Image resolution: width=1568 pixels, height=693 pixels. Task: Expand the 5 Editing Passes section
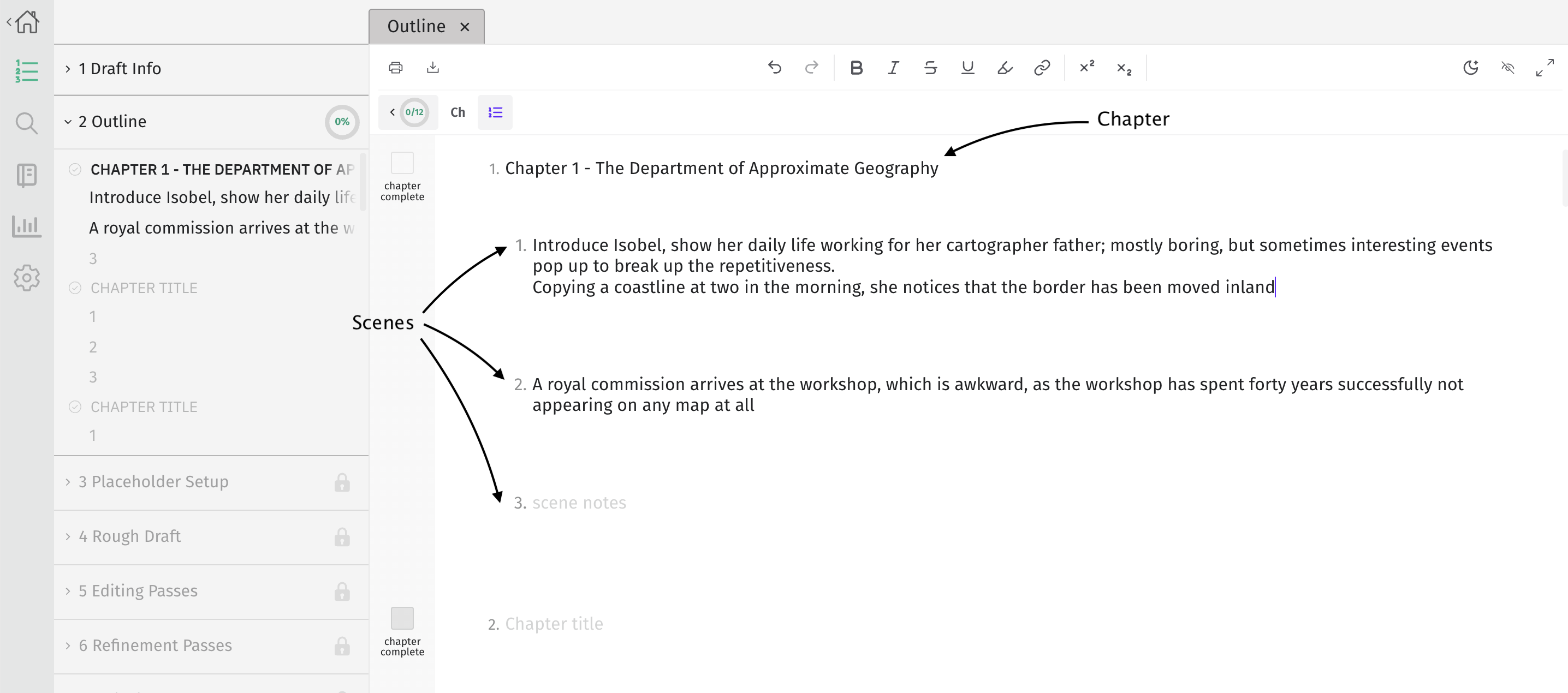(x=68, y=592)
